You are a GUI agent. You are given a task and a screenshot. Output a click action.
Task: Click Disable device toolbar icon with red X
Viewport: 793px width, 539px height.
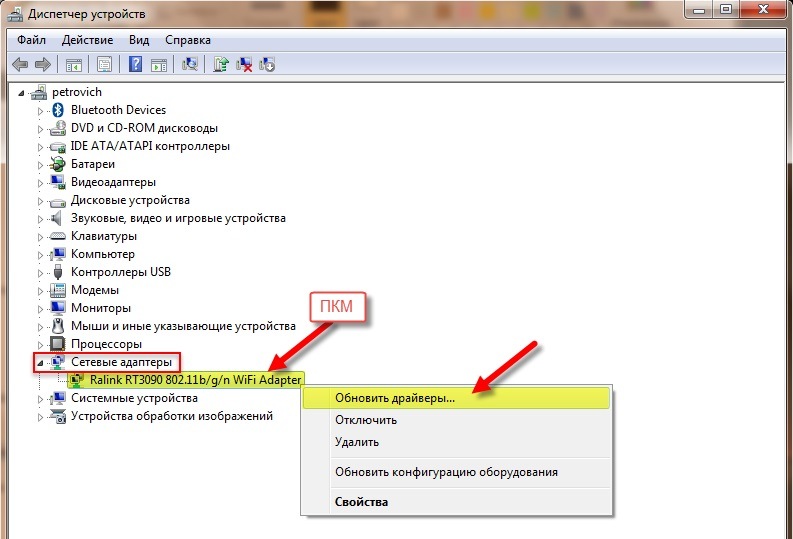(x=244, y=64)
